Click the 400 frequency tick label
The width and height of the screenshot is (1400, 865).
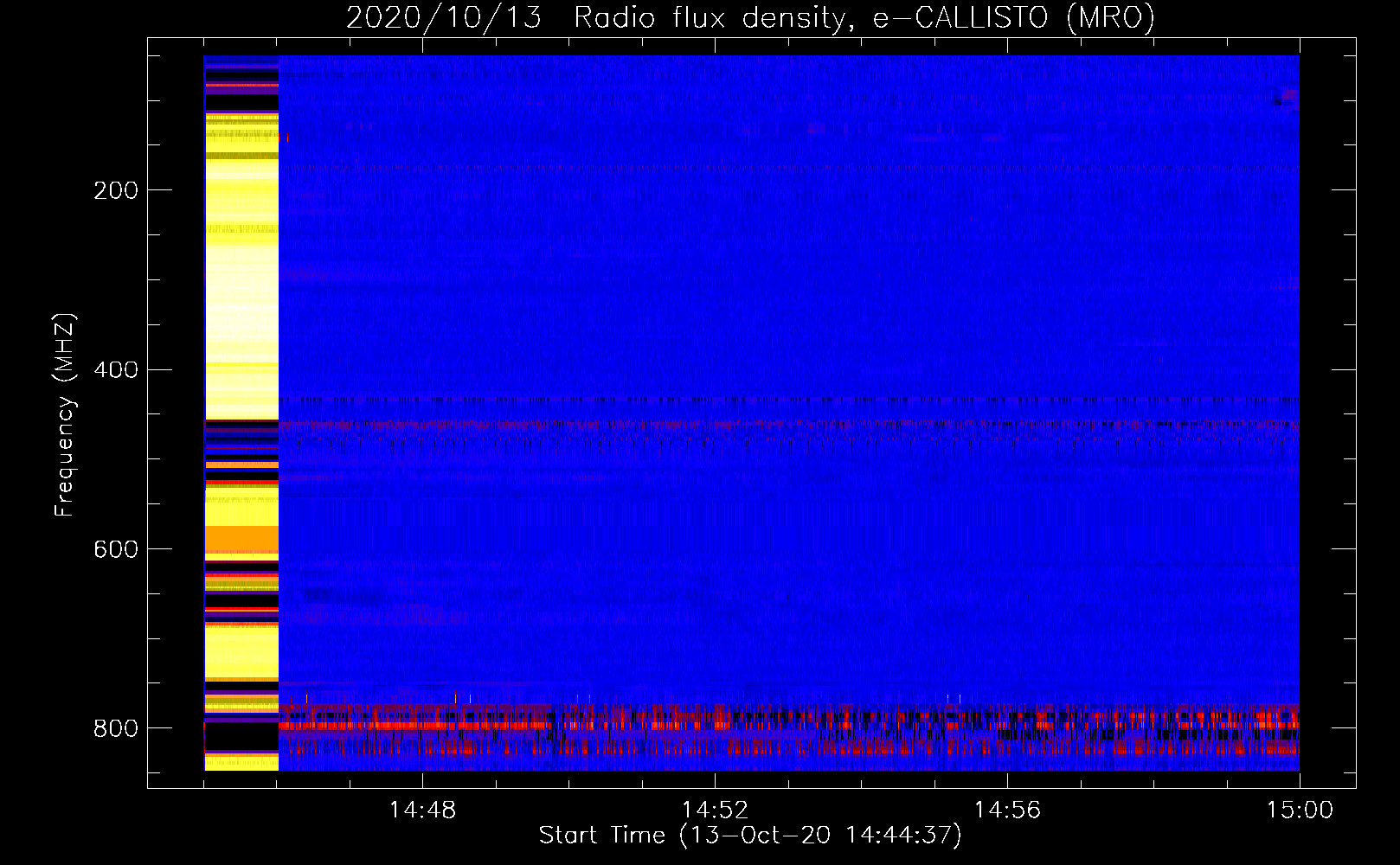115,370
